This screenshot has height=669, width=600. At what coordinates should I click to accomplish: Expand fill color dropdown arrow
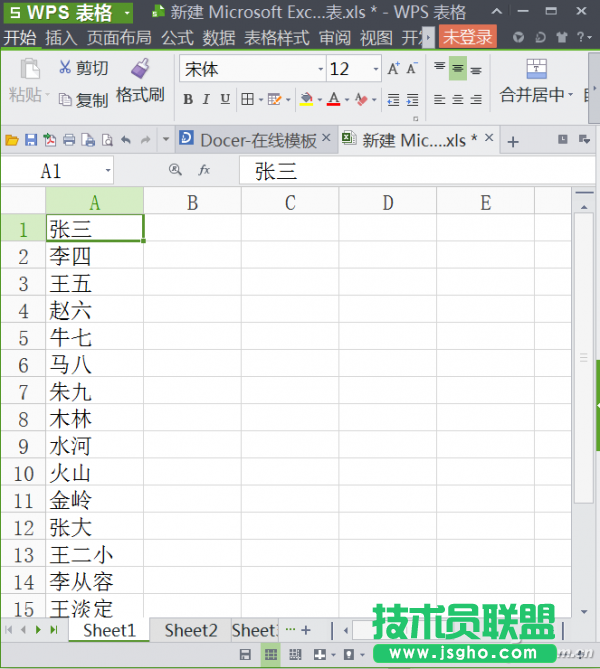[x=320, y=99]
